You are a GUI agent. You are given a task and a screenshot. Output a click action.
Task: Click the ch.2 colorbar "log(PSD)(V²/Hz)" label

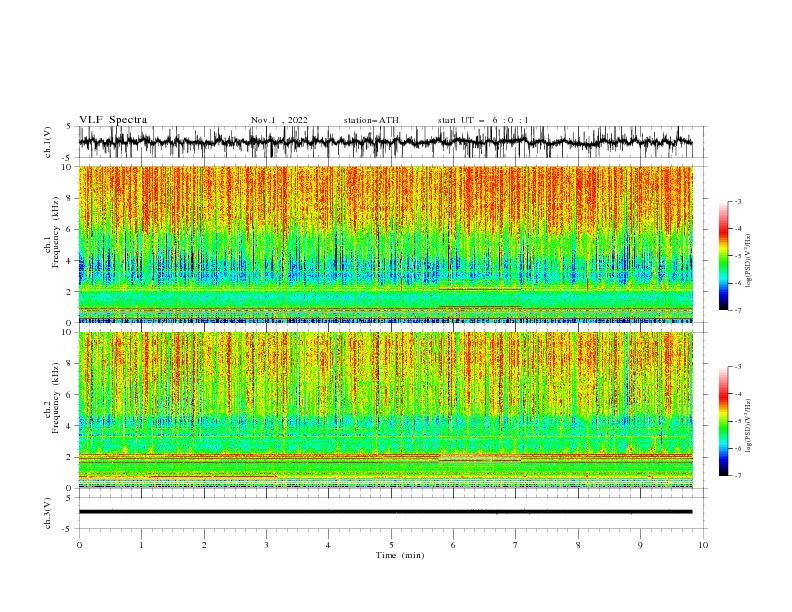pyautogui.click(x=749, y=426)
